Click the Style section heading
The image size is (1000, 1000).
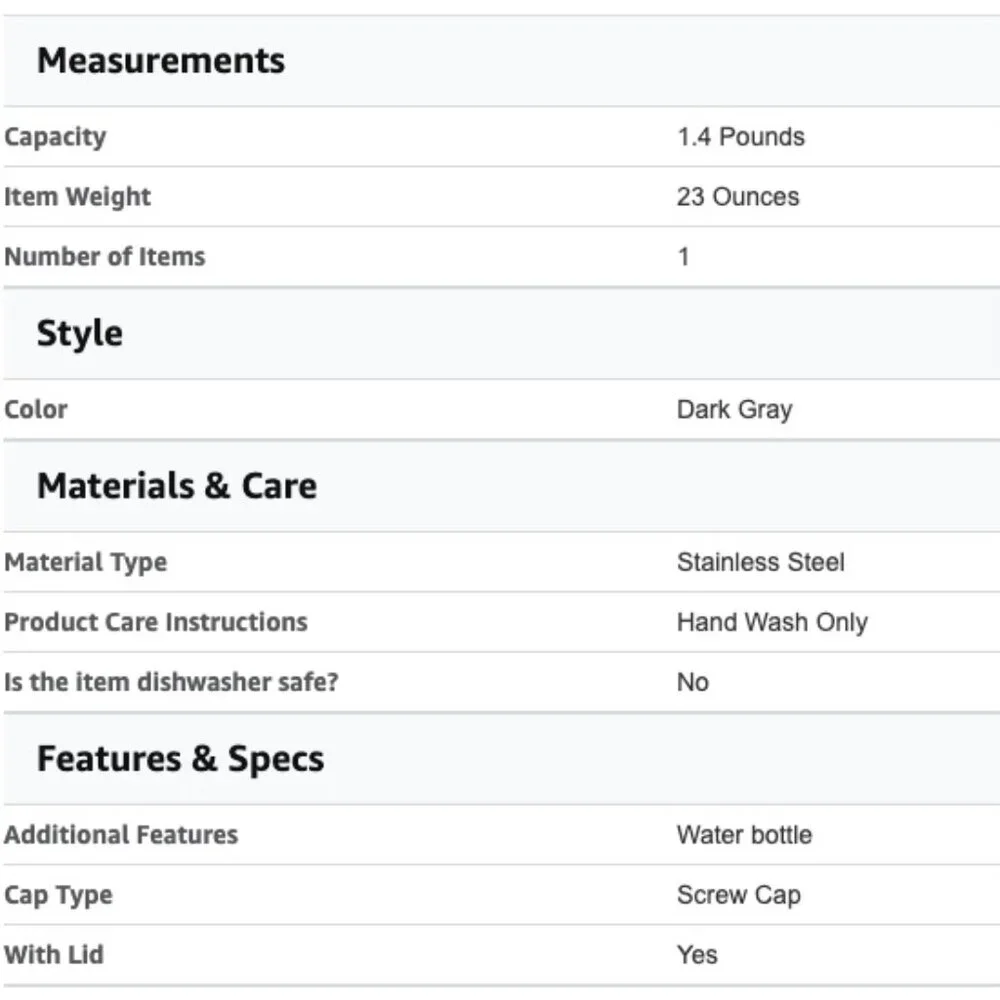pos(80,334)
